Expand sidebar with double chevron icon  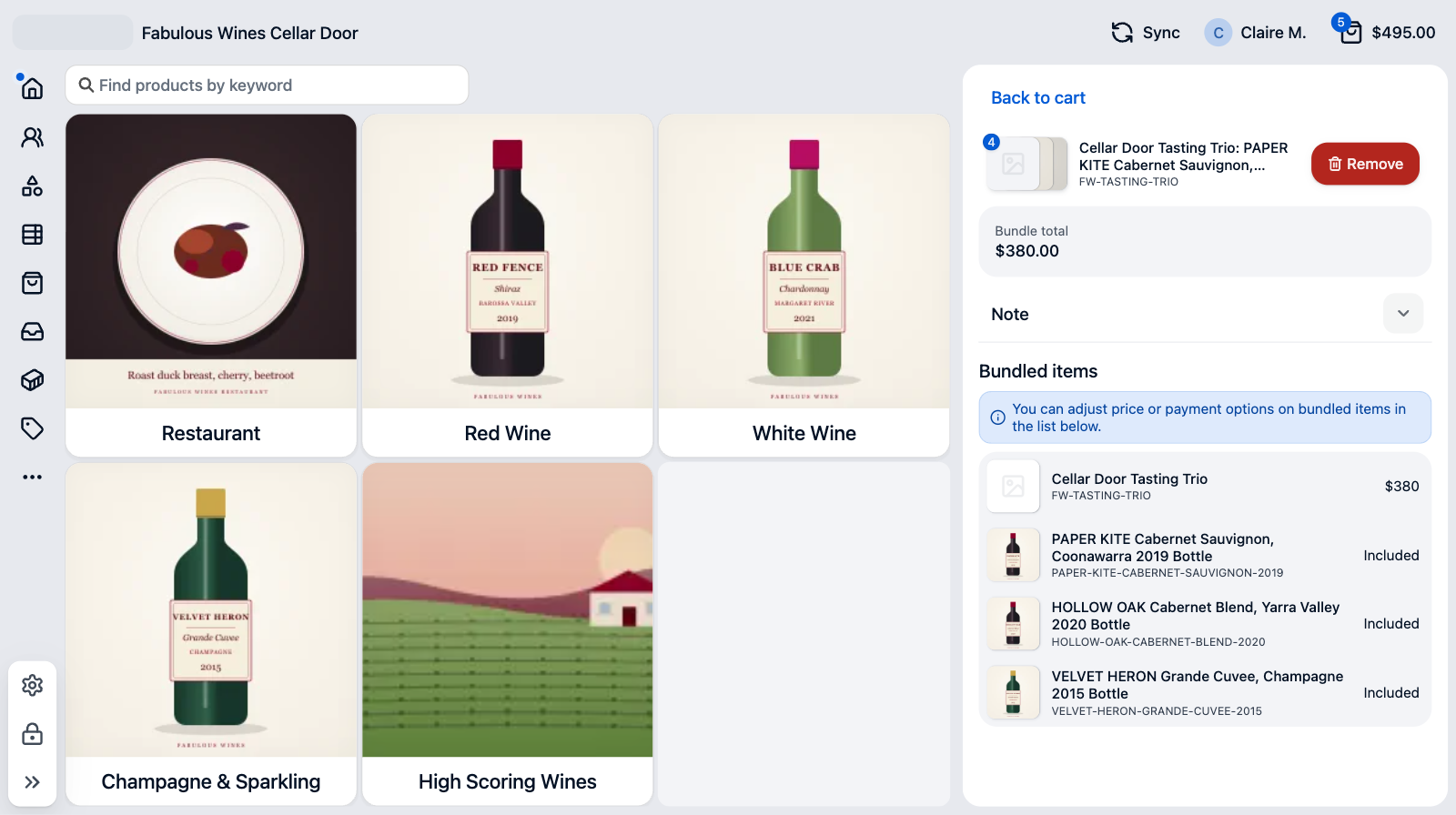point(32,782)
